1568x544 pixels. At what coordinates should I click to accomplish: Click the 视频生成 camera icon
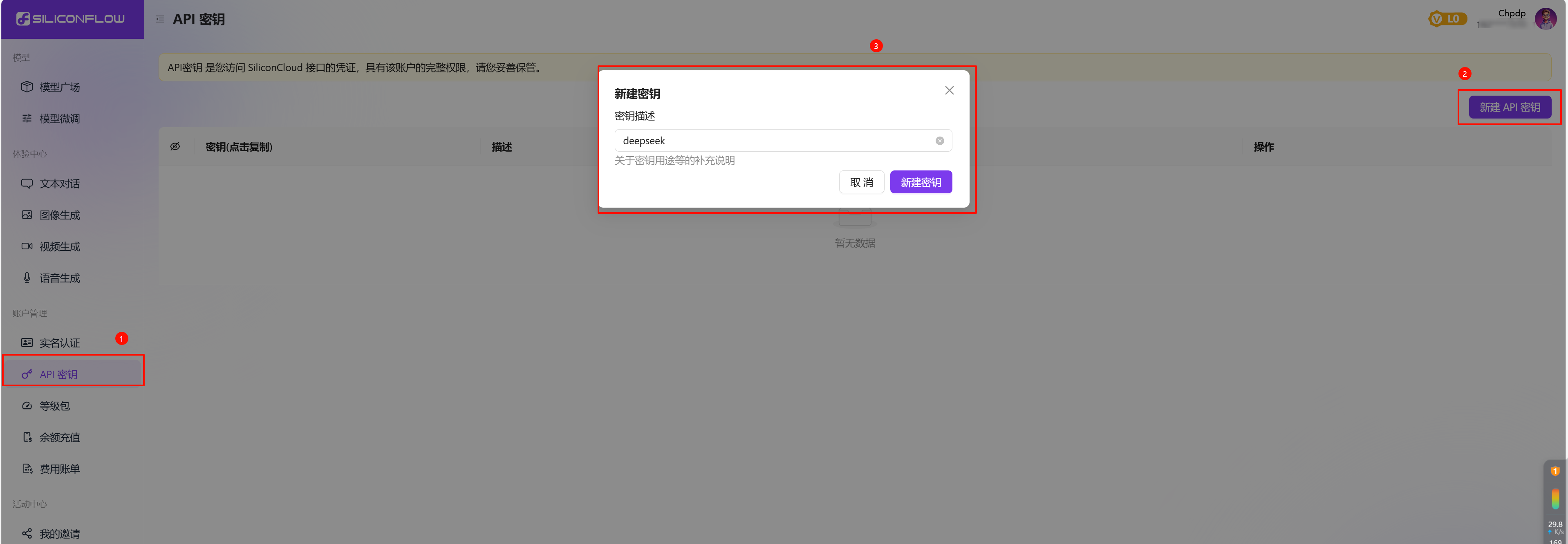pos(27,246)
